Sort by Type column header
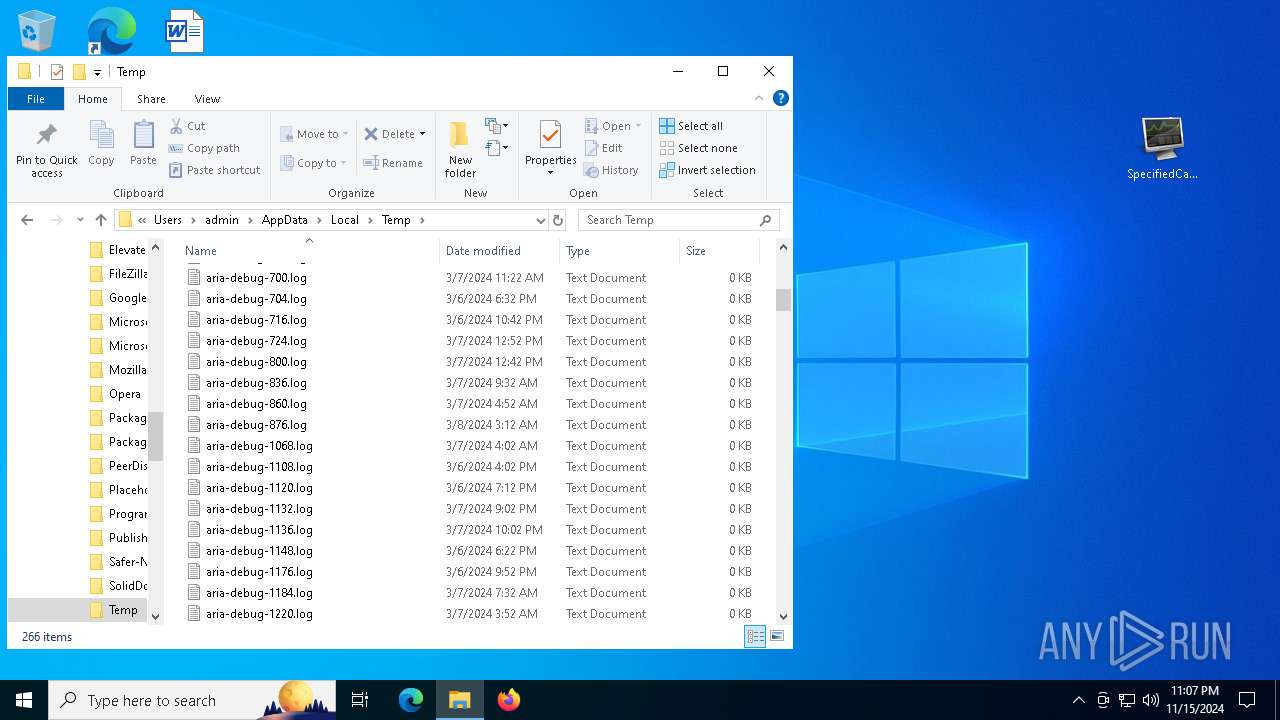 pyautogui.click(x=619, y=251)
